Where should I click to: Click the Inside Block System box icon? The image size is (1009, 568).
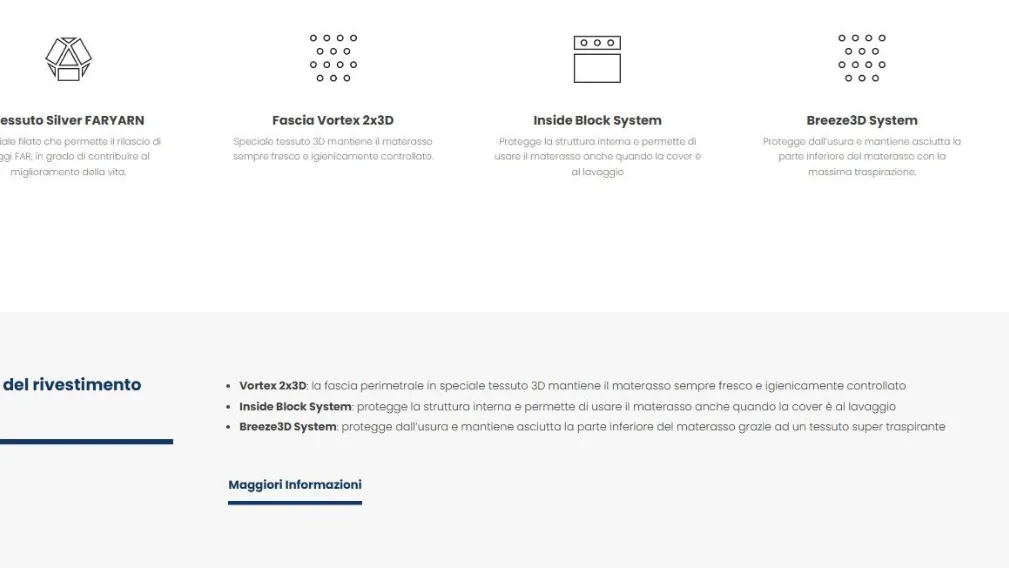[597, 59]
